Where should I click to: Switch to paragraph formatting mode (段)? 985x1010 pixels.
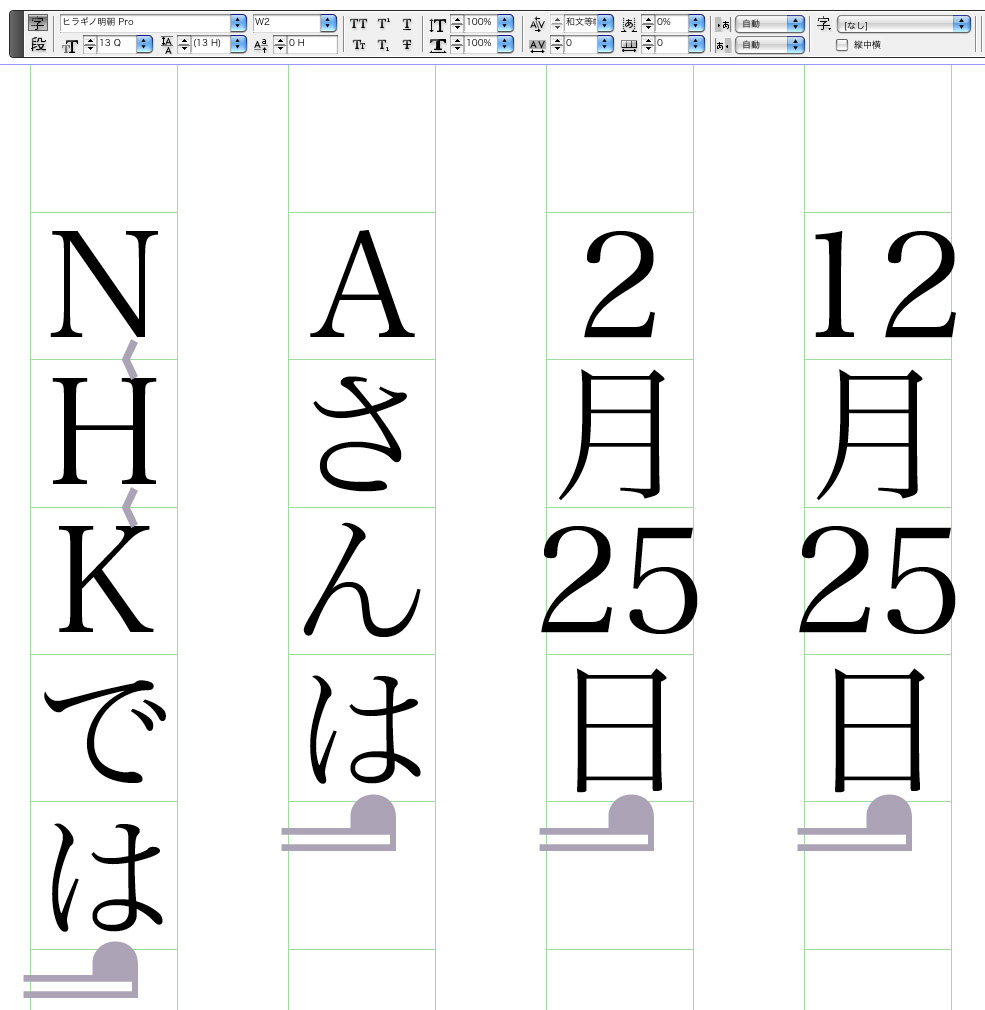tap(38, 44)
